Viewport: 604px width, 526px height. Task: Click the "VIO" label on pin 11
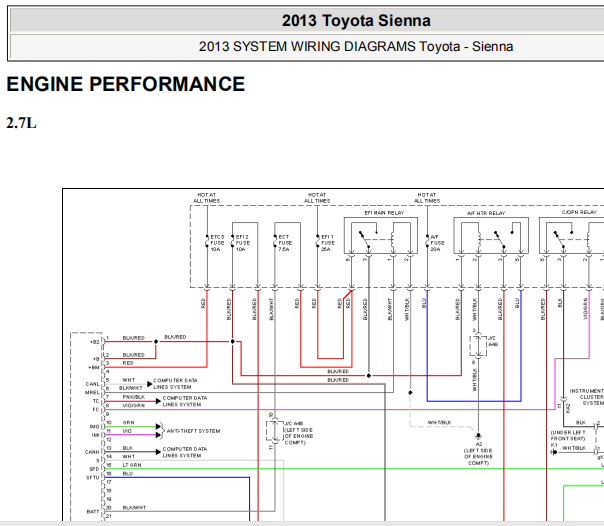[x=127, y=431]
